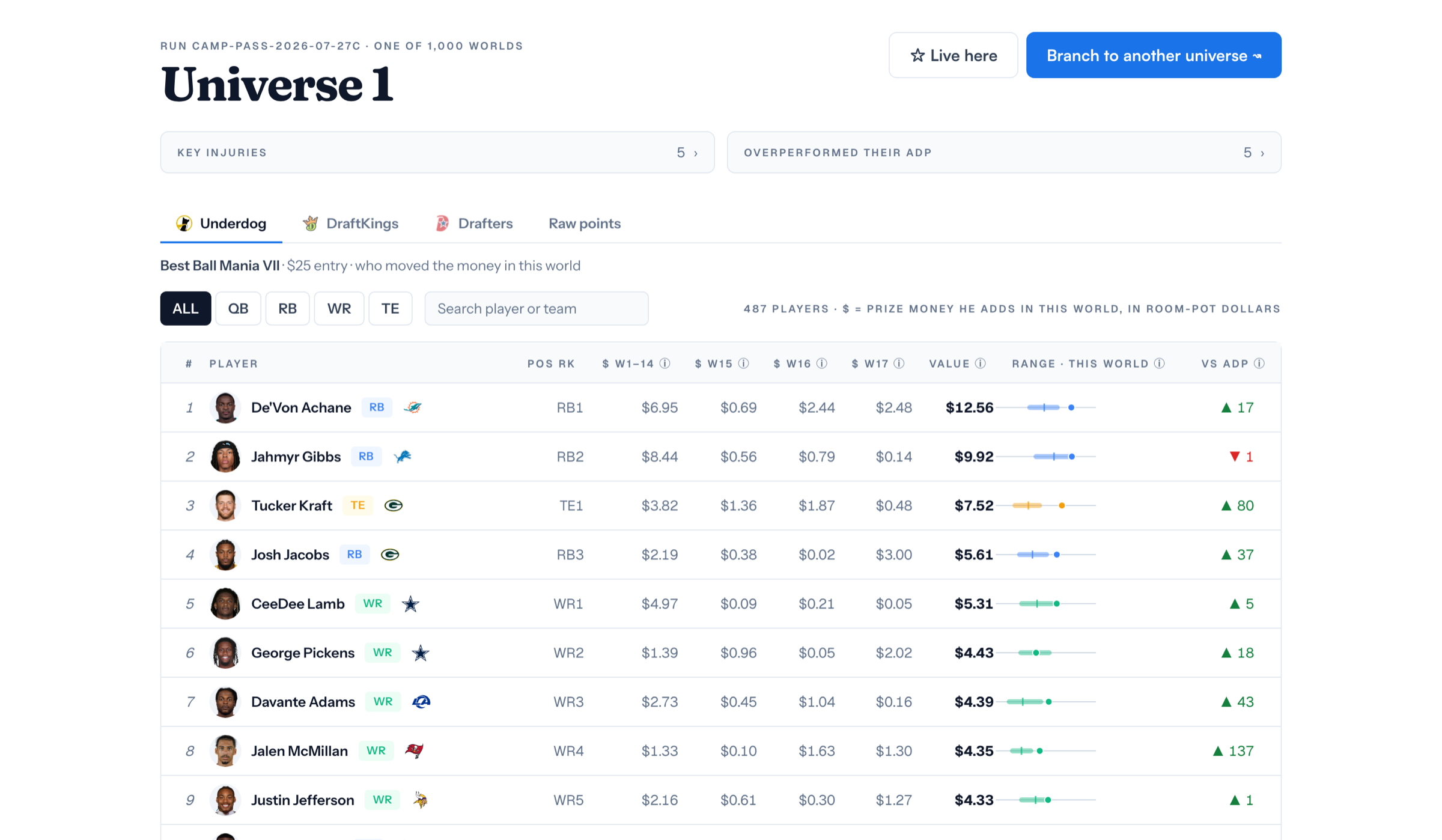This screenshot has height=840, width=1442.
Task: Click the WR badge next to Davante Adams
Action: (383, 702)
